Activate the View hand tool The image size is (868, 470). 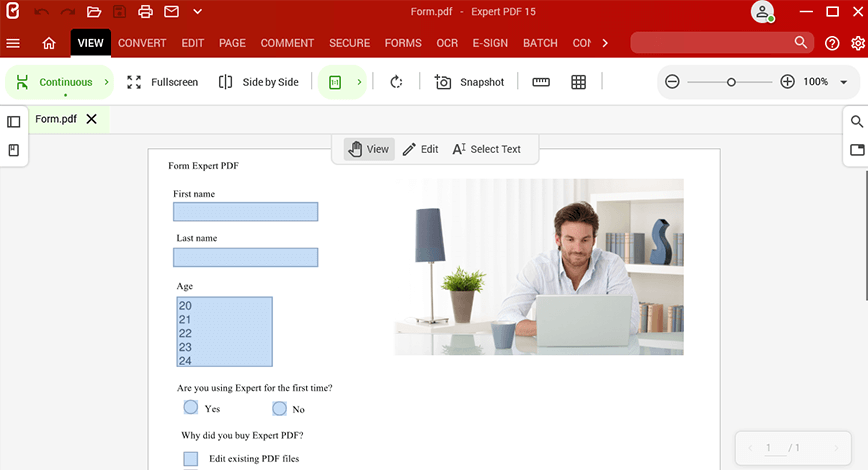[369, 149]
